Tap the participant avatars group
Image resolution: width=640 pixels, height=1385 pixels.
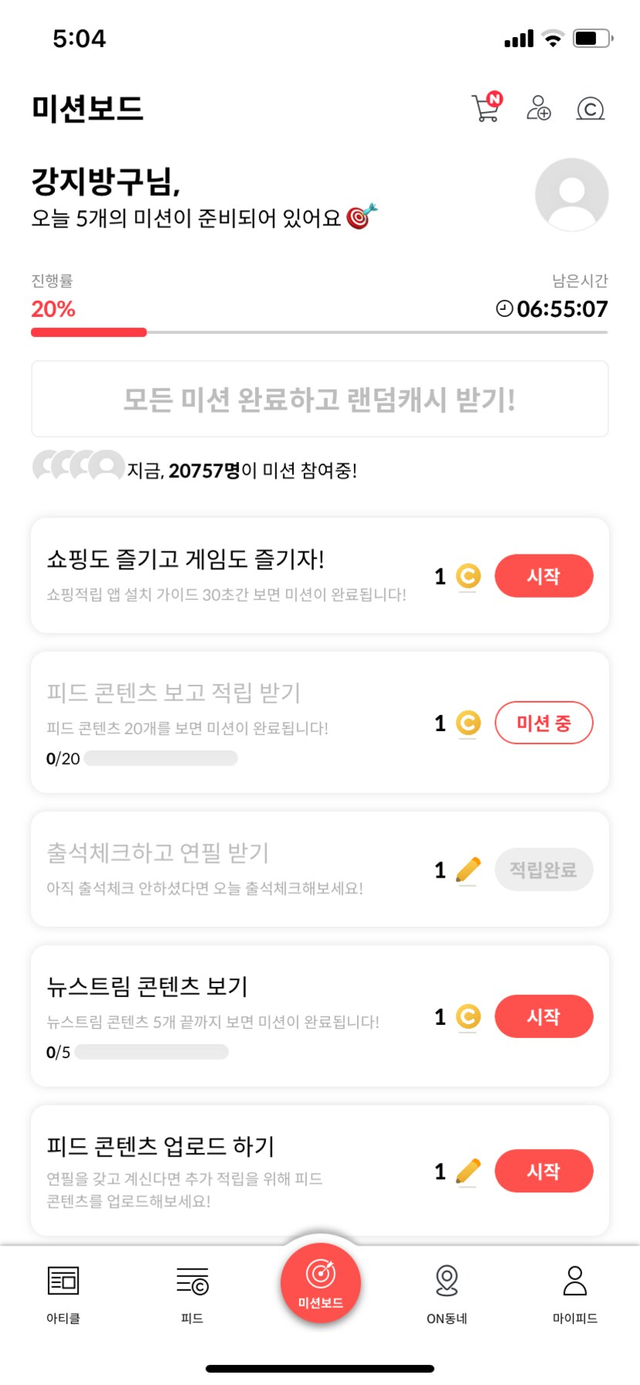(x=78, y=467)
